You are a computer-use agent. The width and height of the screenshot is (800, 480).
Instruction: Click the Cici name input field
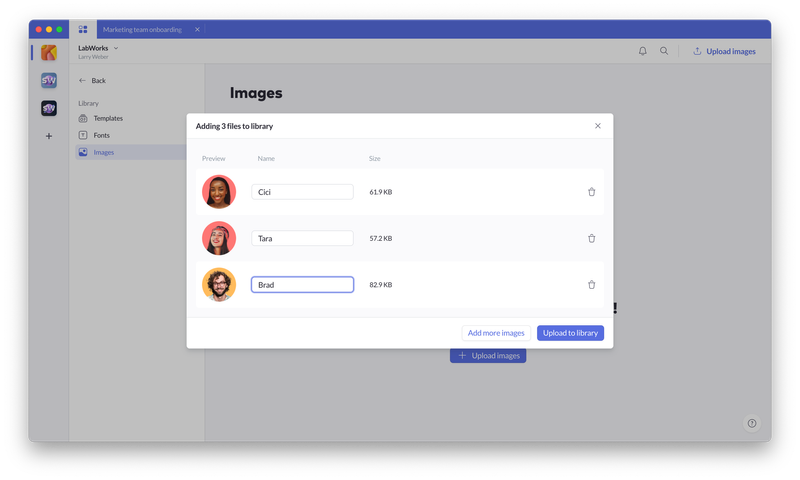coord(302,192)
